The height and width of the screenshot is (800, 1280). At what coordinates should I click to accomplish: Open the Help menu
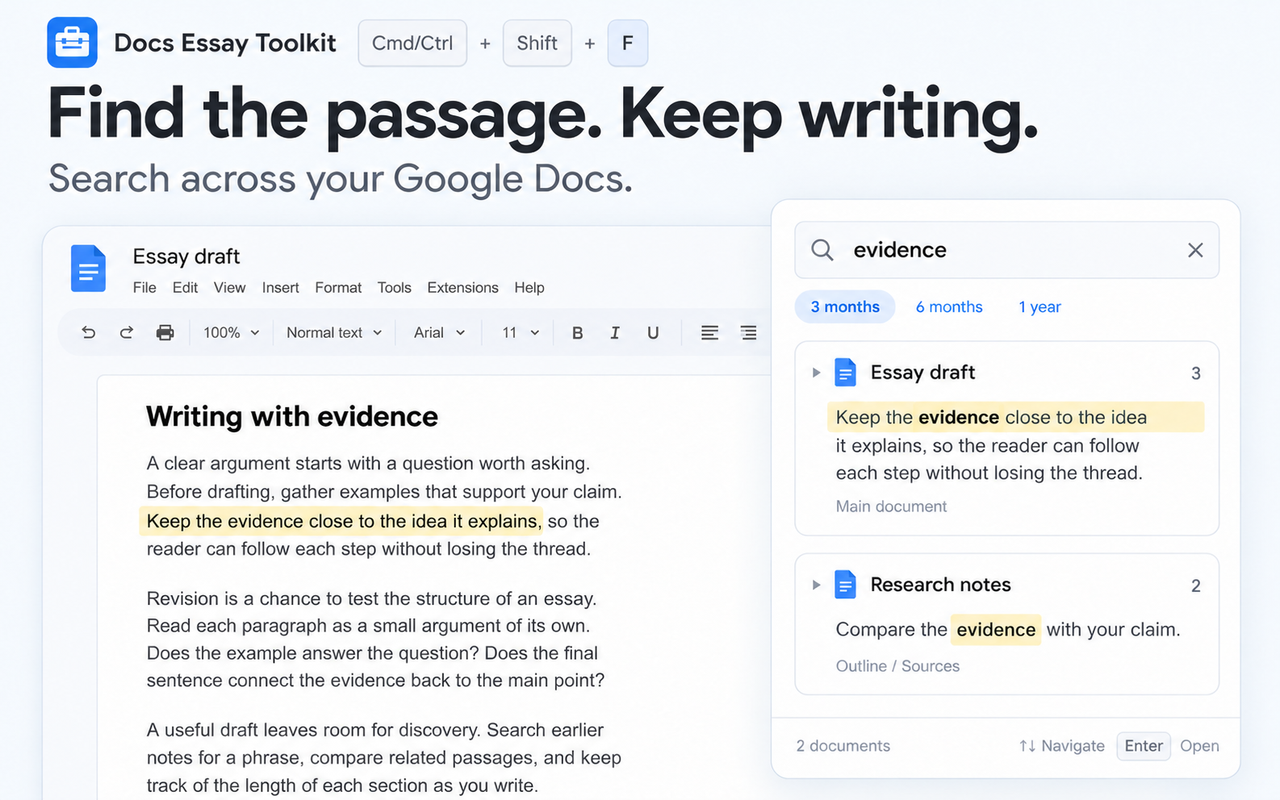[529, 288]
